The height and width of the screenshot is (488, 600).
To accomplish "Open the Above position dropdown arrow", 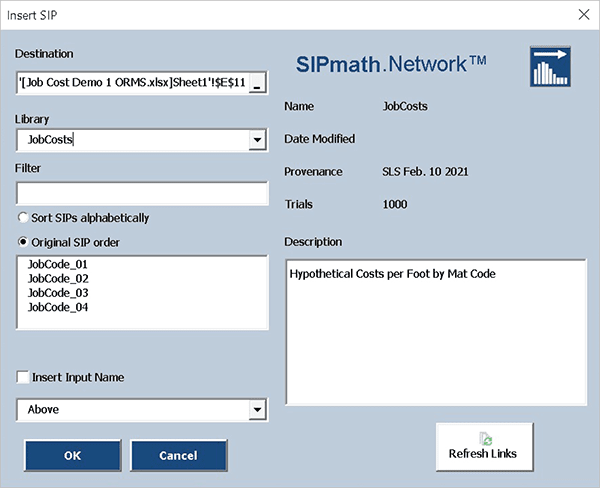I will click(257, 410).
